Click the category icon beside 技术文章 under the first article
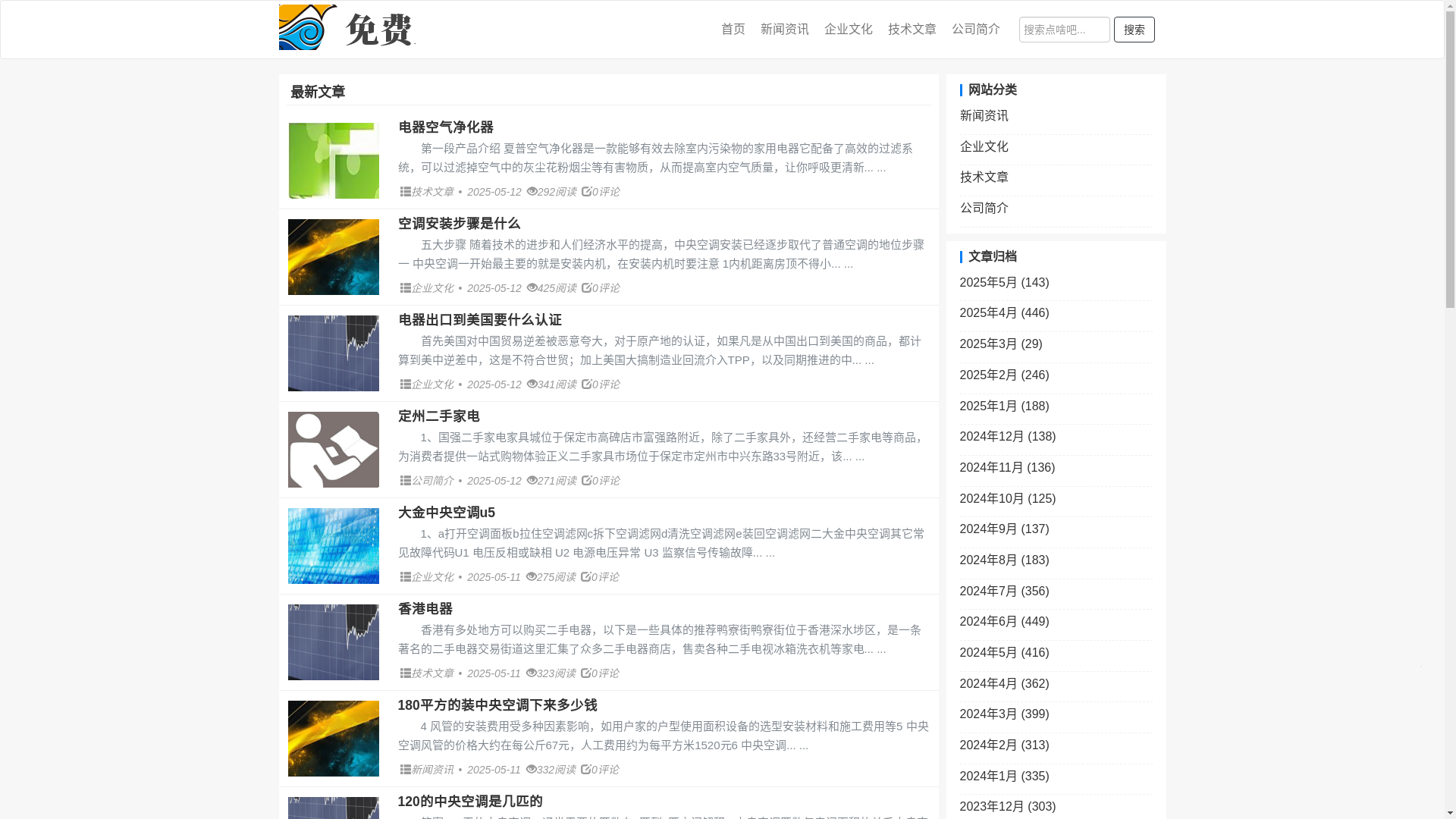1456x819 pixels. tap(405, 192)
